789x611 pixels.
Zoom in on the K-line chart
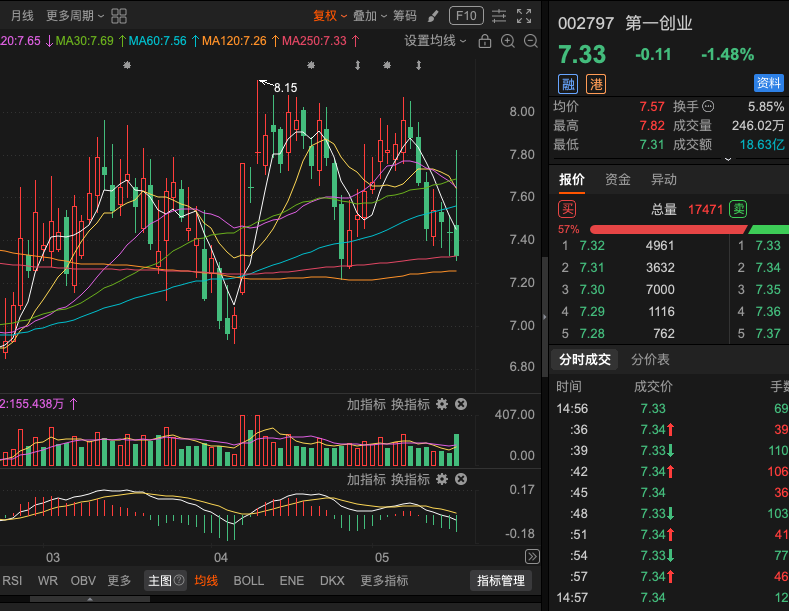click(508, 41)
